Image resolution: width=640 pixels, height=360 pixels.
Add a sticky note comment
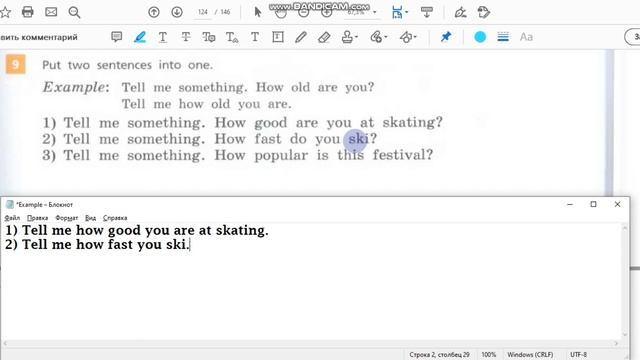[117, 37]
